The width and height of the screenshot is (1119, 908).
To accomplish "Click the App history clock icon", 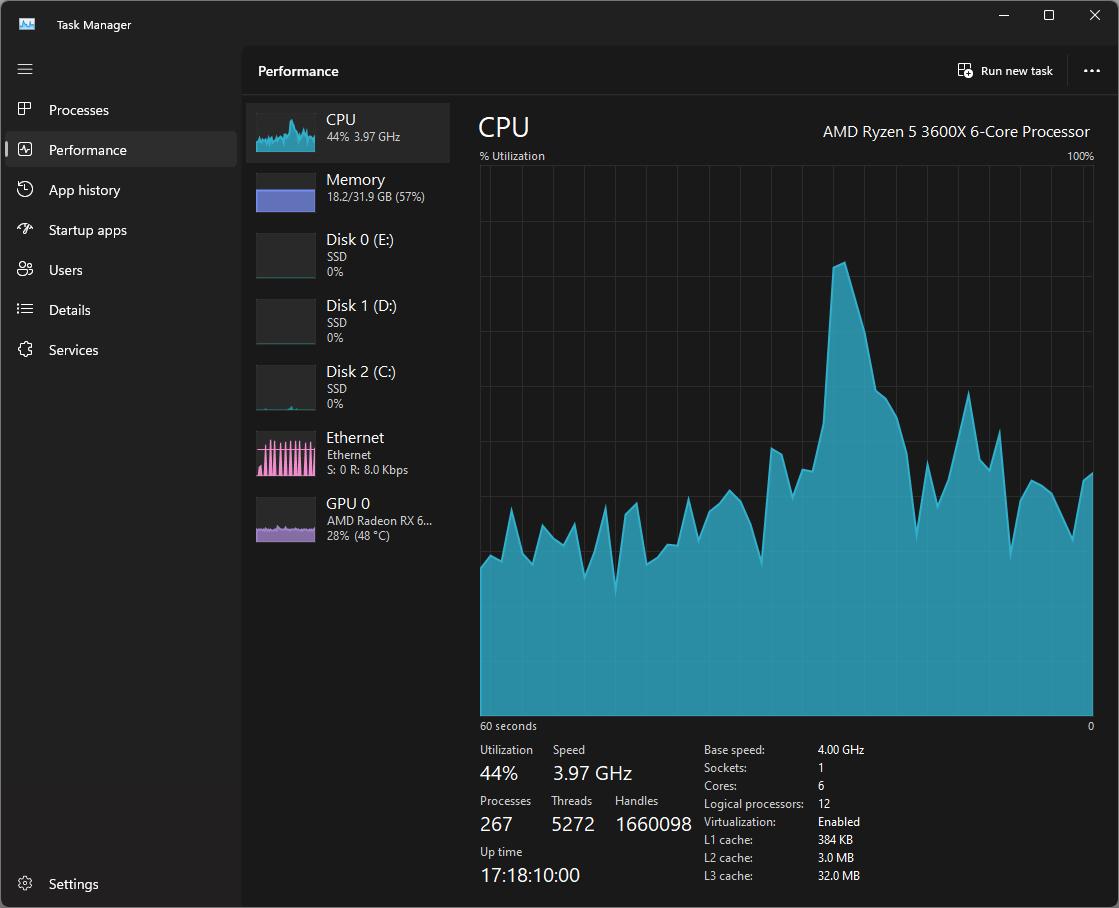I will coord(25,189).
